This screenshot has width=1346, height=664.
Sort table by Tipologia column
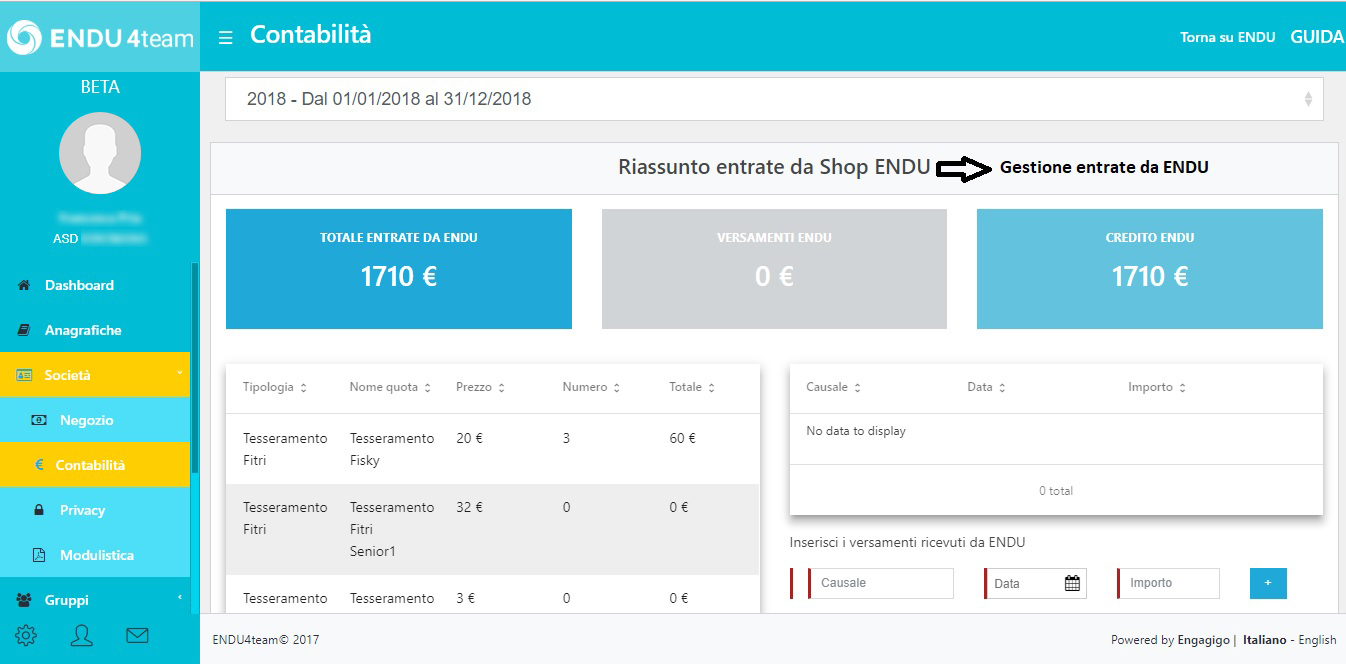pyautogui.click(x=274, y=387)
